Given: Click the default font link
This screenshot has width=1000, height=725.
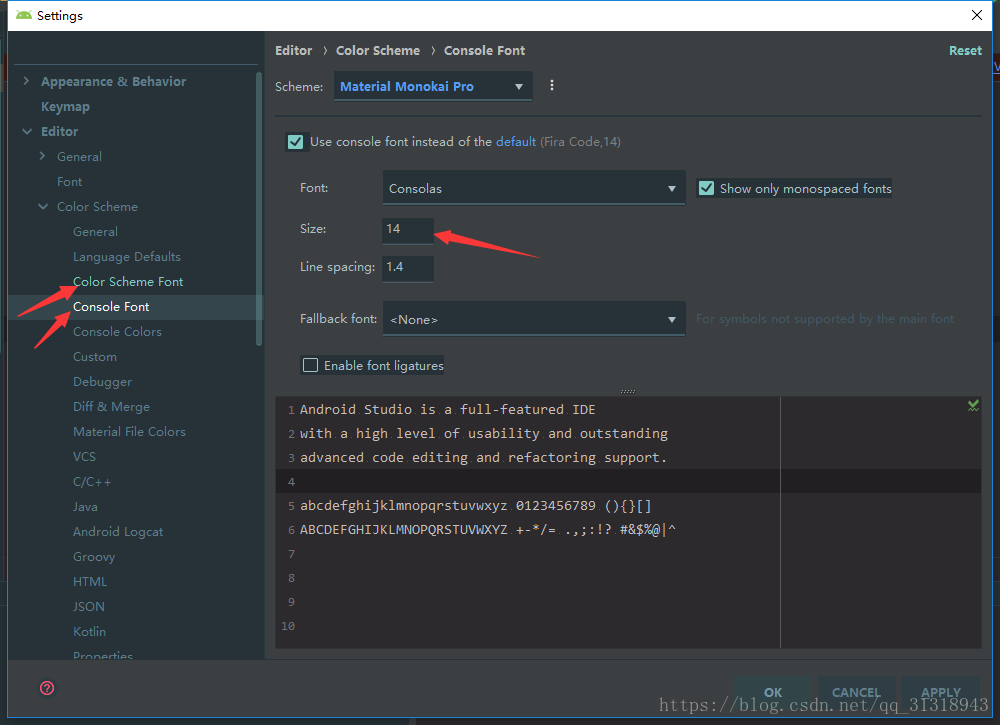Looking at the screenshot, I should 515,142.
